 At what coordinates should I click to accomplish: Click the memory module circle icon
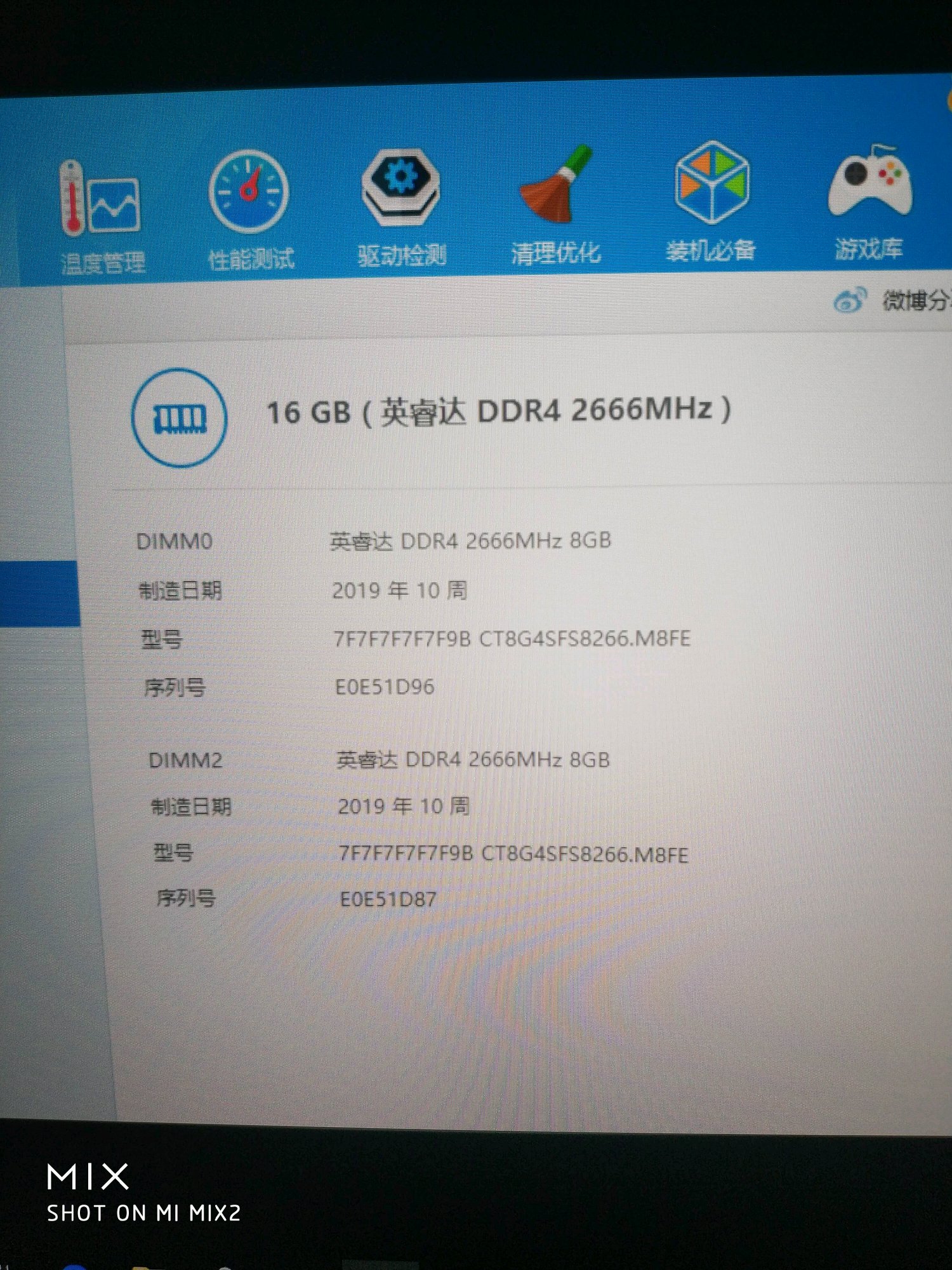click(x=180, y=418)
